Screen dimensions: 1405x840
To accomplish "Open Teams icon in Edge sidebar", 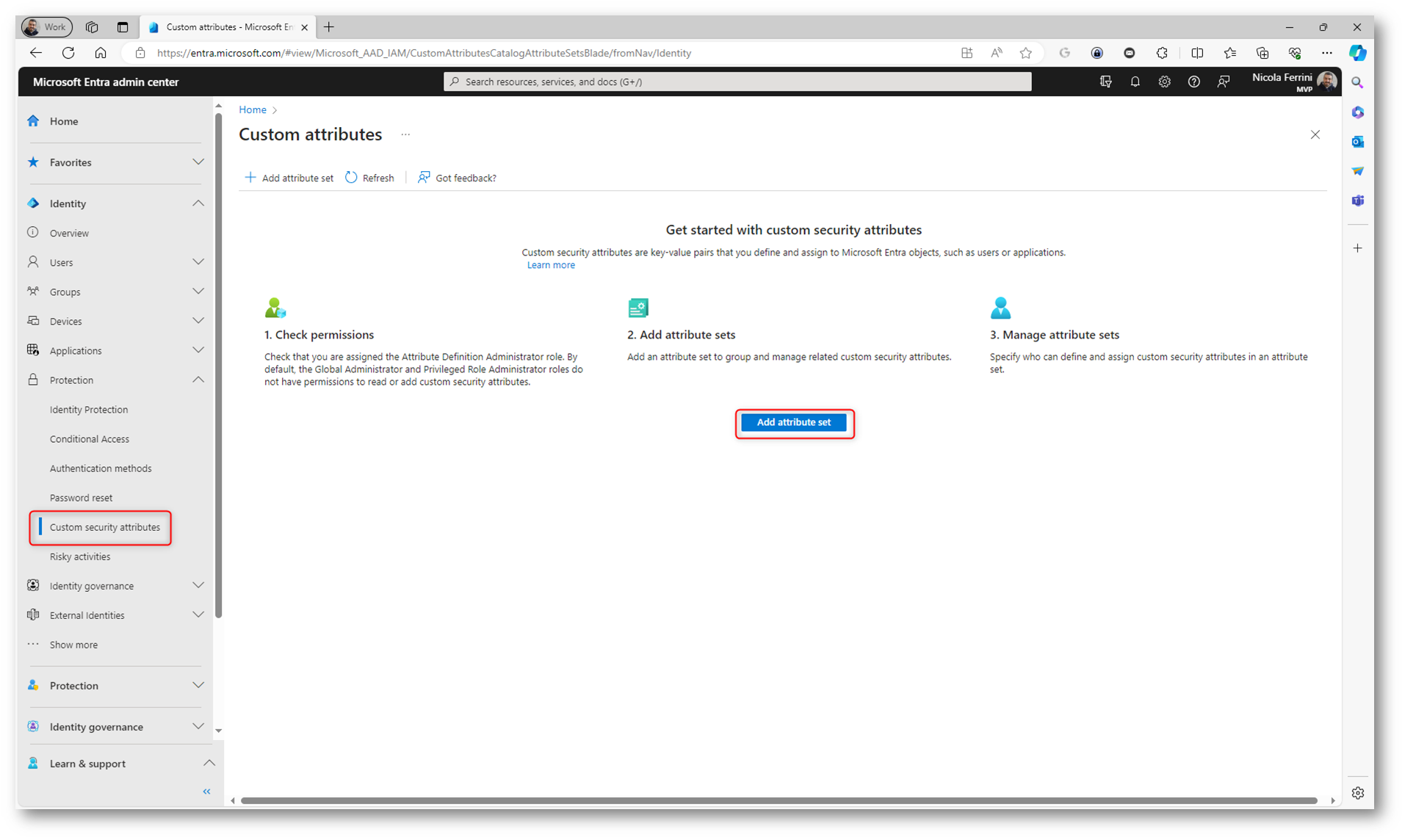I will pos(1357,200).
